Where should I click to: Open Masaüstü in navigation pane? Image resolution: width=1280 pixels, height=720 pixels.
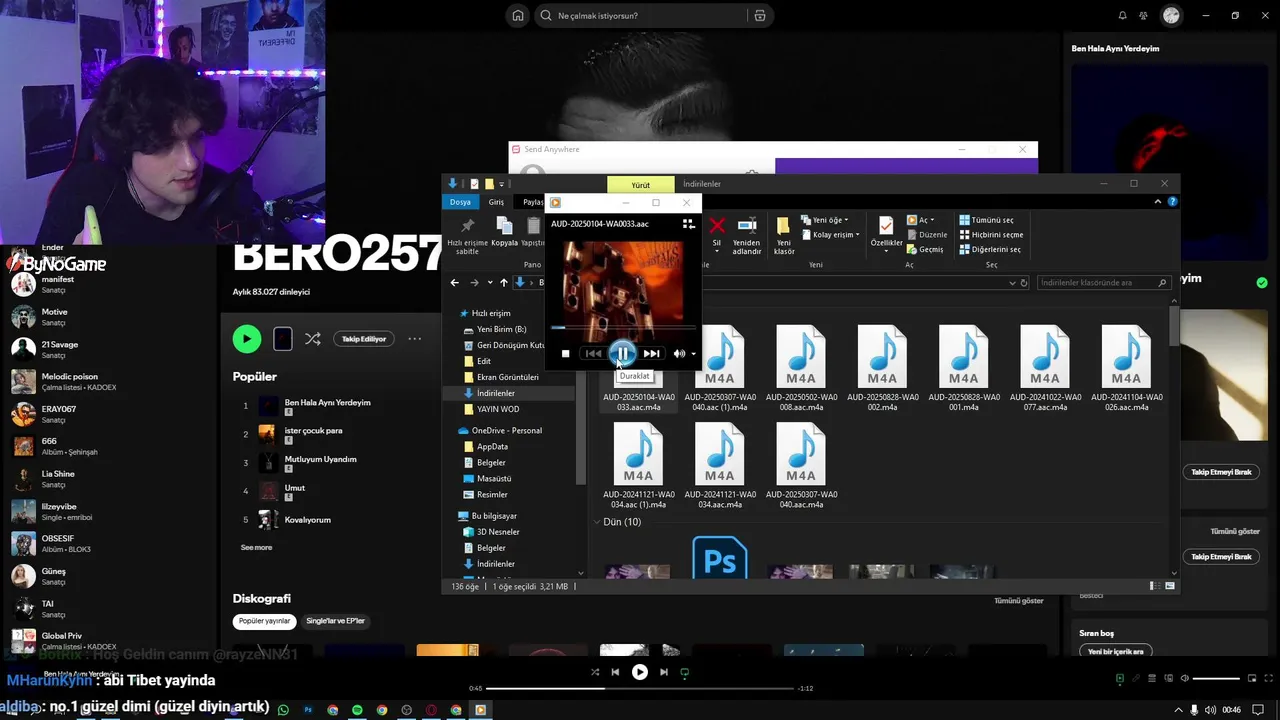(x=486, y=479)
